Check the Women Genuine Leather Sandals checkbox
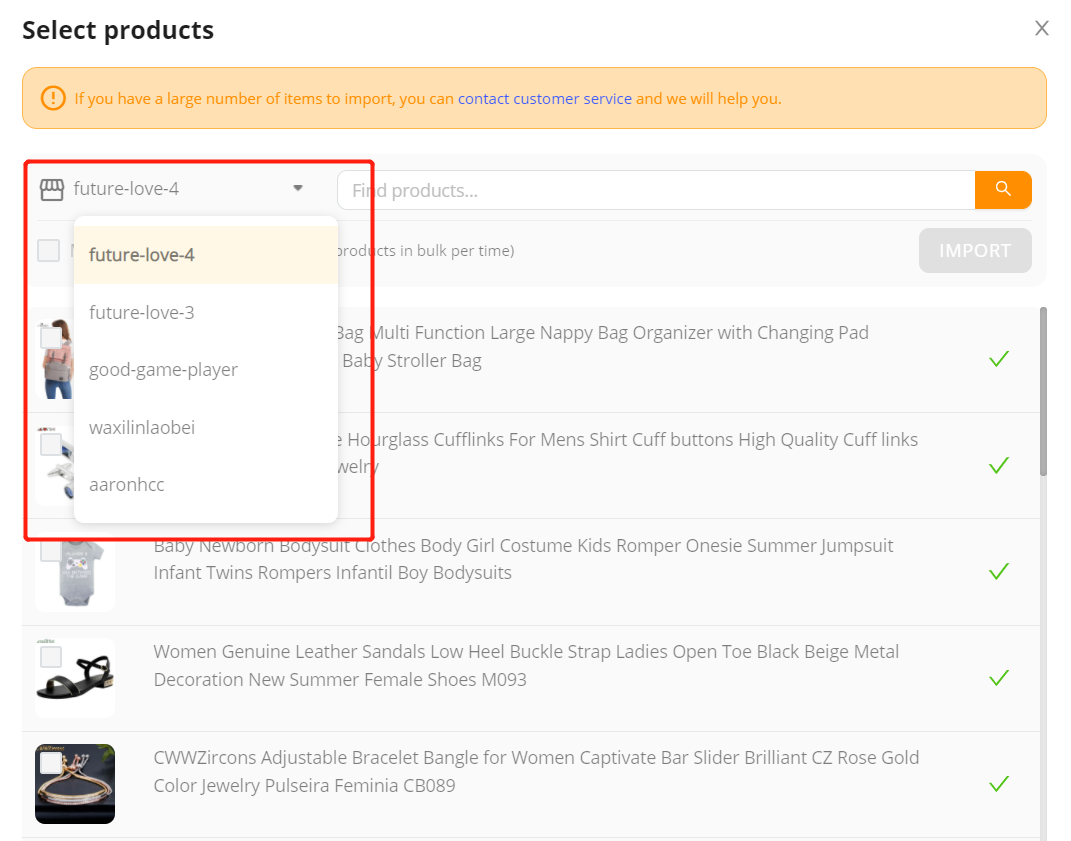Image resolution: width=1071 pixels, height=841 pixels. tap(51, 657)
